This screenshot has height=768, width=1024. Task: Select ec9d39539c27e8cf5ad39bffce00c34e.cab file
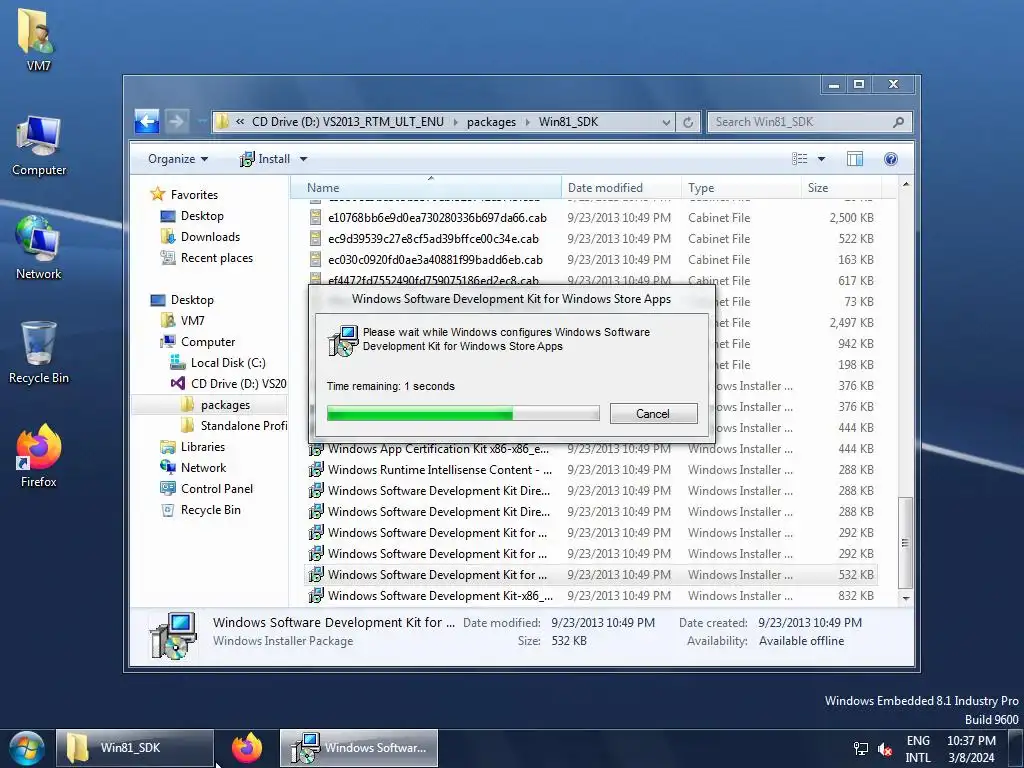[x=433, y=238]
